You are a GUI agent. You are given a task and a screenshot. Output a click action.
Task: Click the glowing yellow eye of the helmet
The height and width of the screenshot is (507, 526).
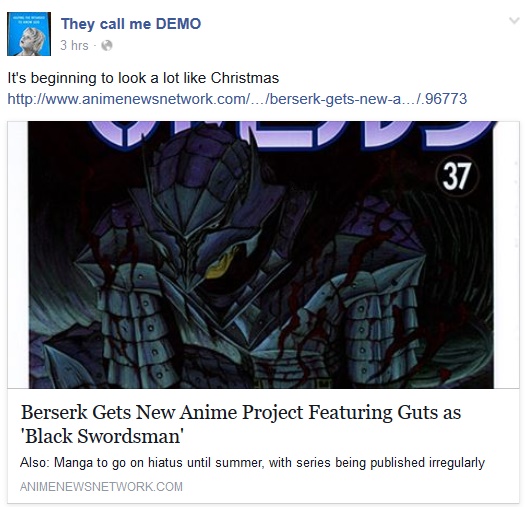tap(220, 265)
